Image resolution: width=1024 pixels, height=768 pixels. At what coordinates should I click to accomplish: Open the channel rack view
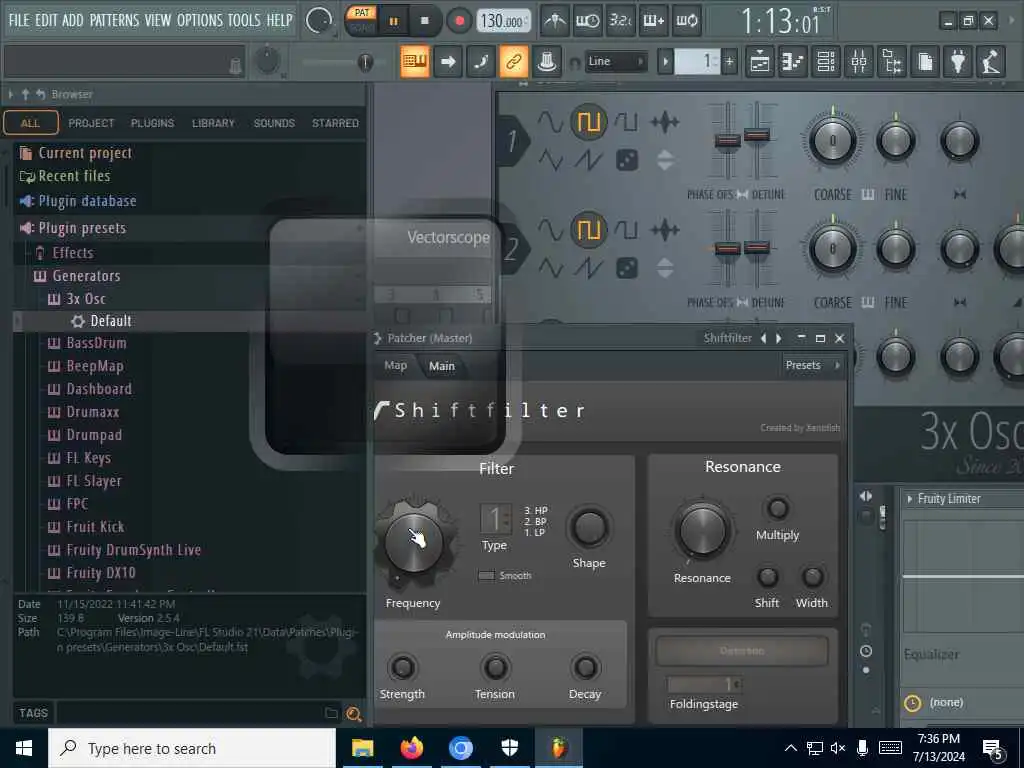825,62
